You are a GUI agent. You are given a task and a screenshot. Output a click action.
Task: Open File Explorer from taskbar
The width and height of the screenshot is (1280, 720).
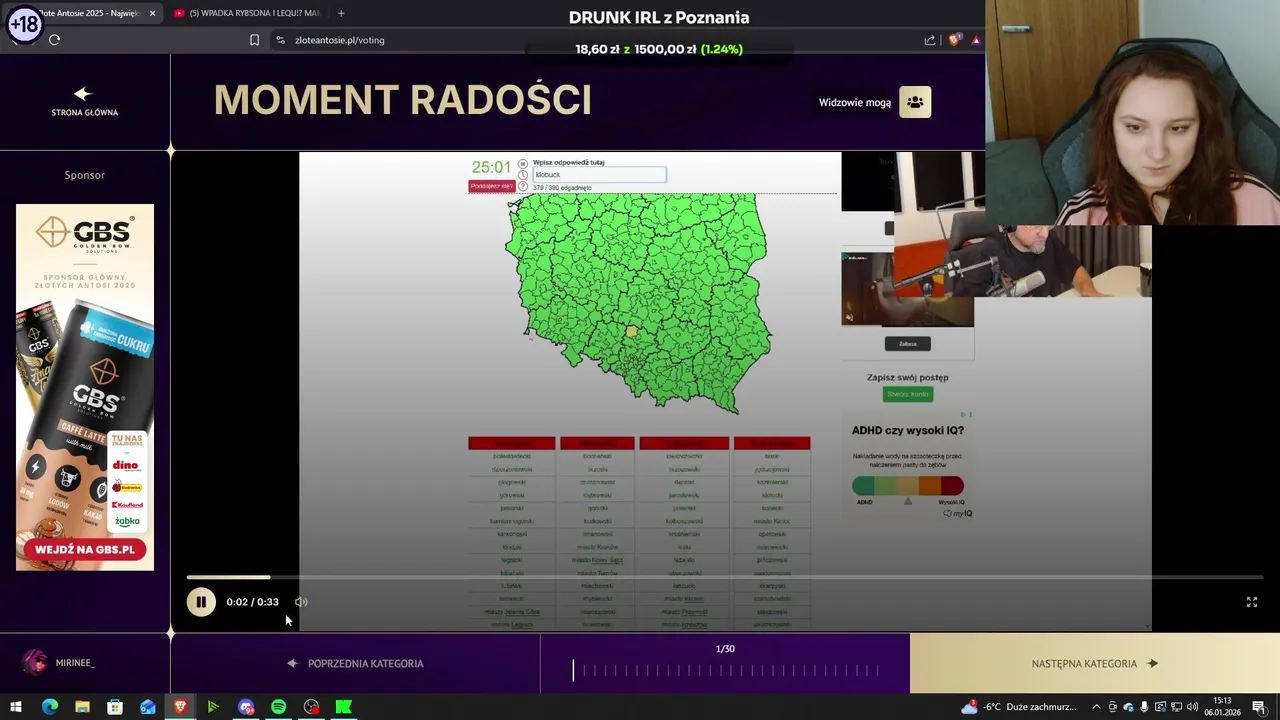coord(82,707)
